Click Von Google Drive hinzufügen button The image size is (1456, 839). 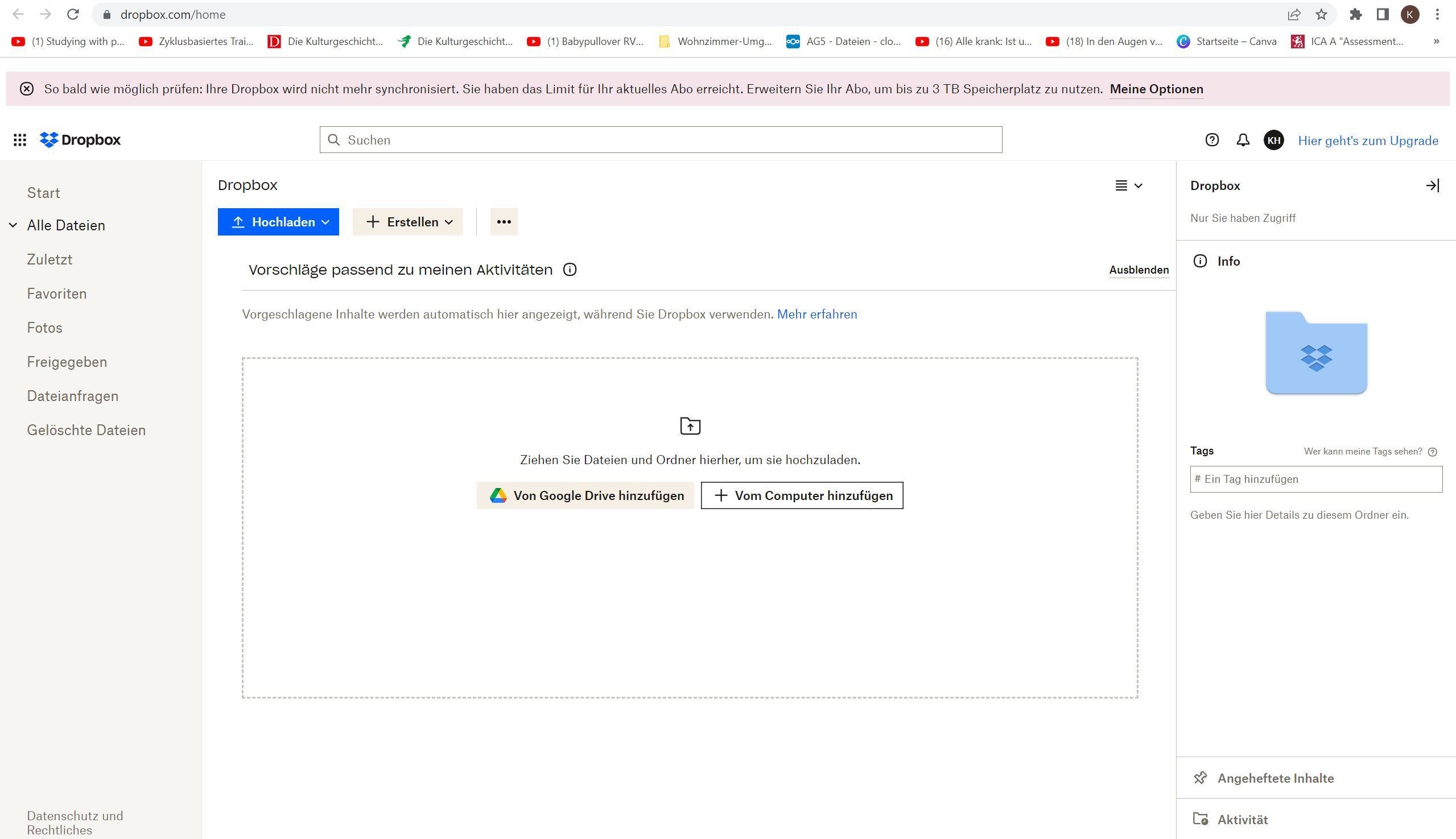point(585,495)
